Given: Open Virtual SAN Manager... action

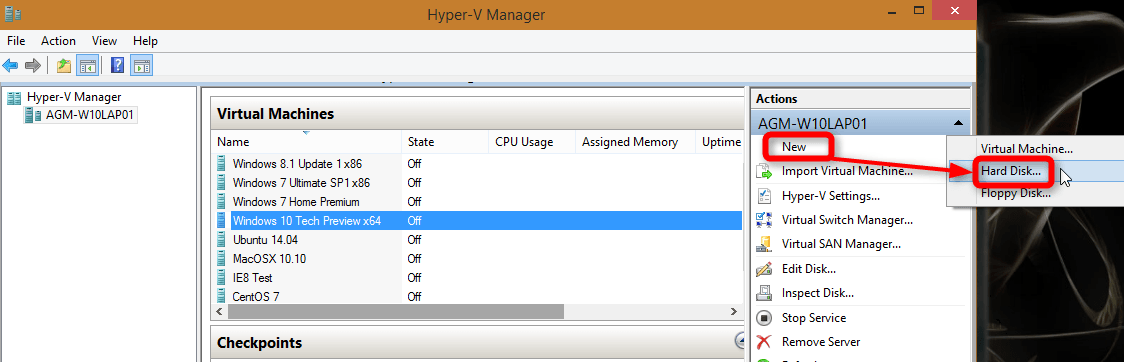Looking at the screenshot, I should [x=841, y=244].
